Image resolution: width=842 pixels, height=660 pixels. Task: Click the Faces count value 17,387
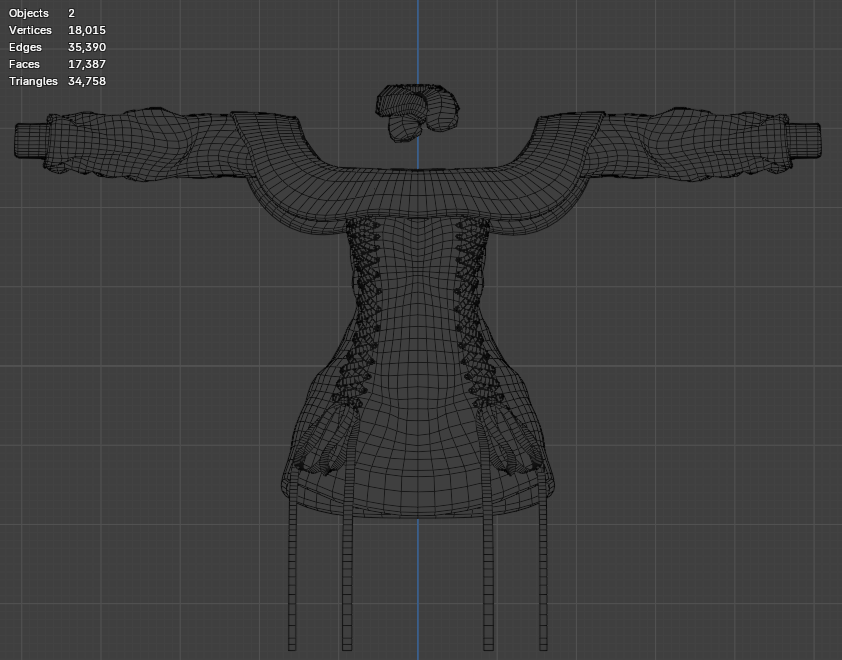click(87, 64)
